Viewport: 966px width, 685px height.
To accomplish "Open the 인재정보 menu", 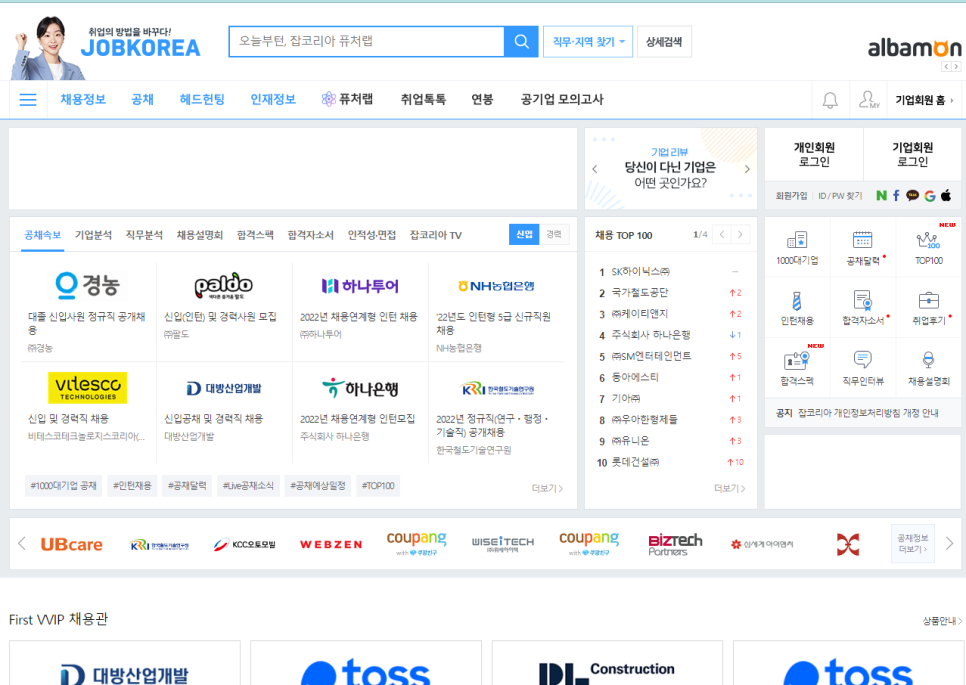I will tap(273, 99).
